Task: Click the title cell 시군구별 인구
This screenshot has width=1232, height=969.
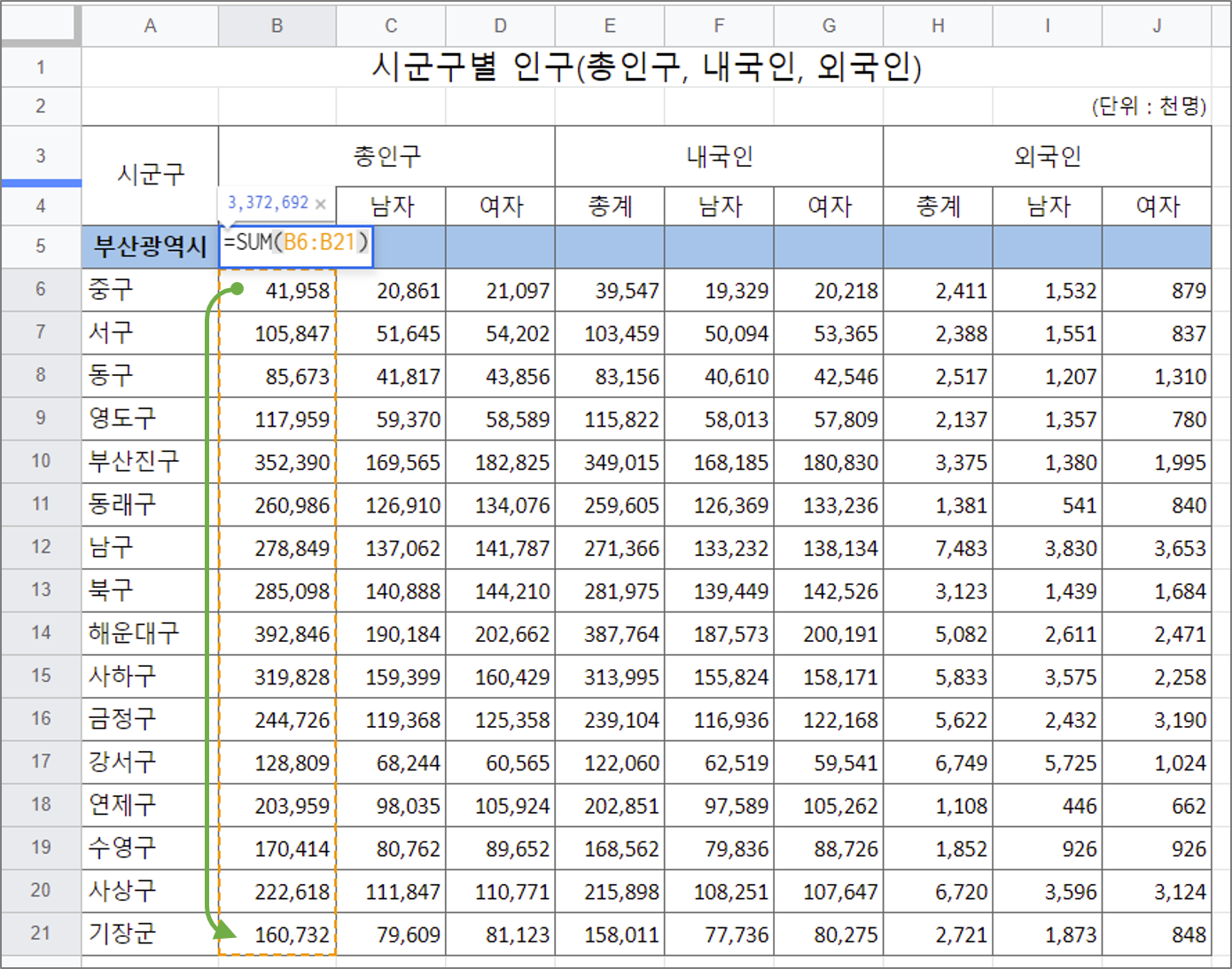Action: [646, 66]
